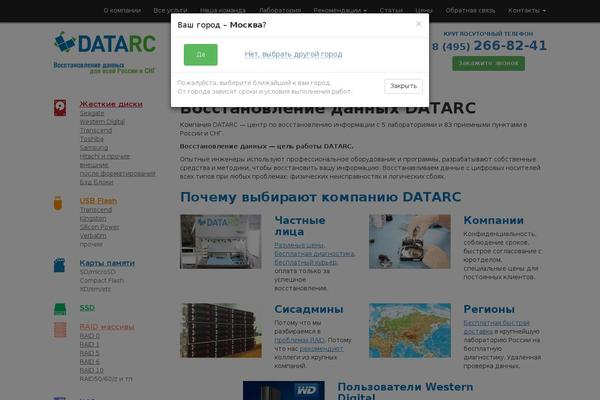Open Бесплатная быстрая доставка link
The width and height of the screenshot is (600, 400).
click(496, 327)
